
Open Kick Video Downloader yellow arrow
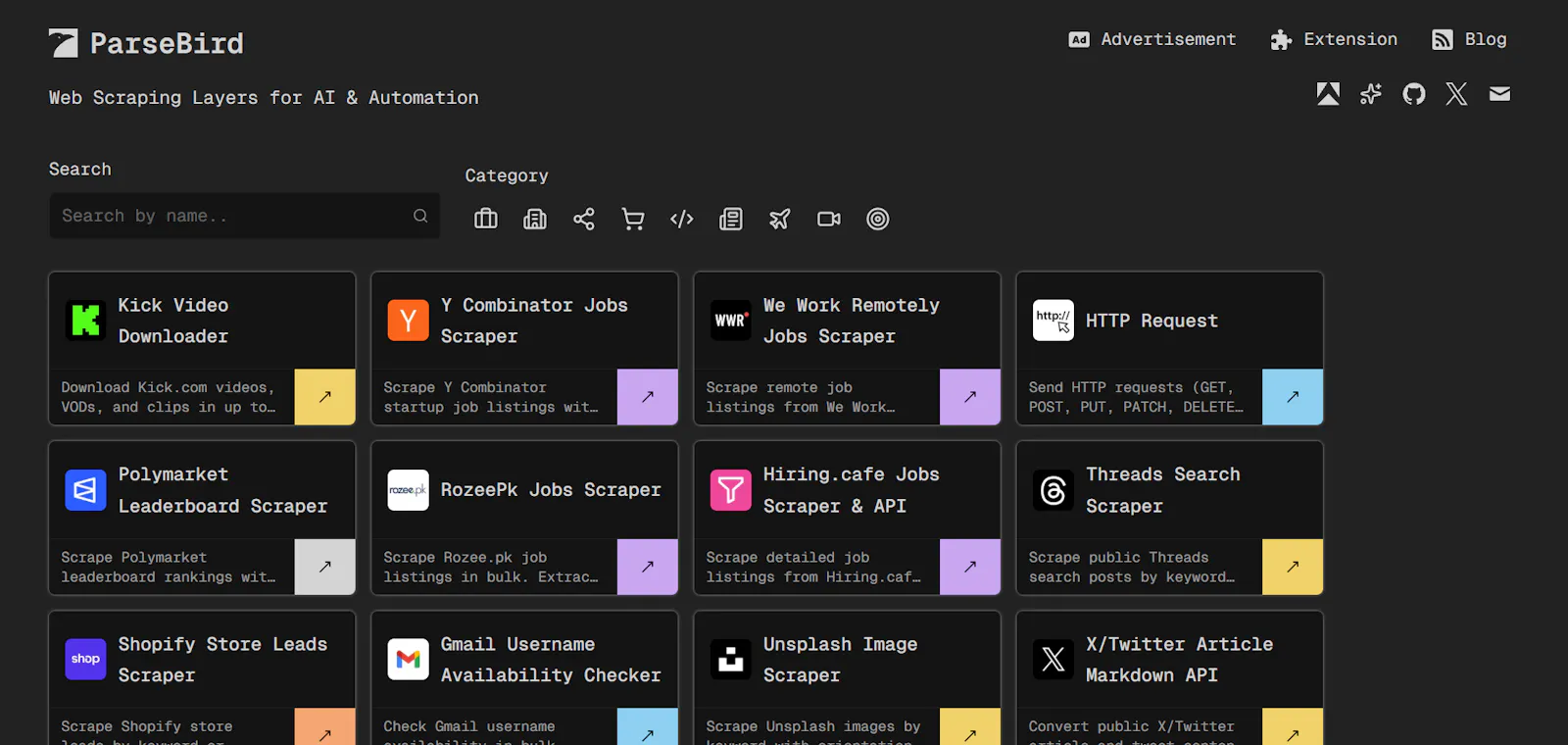[x=324, y=397]
